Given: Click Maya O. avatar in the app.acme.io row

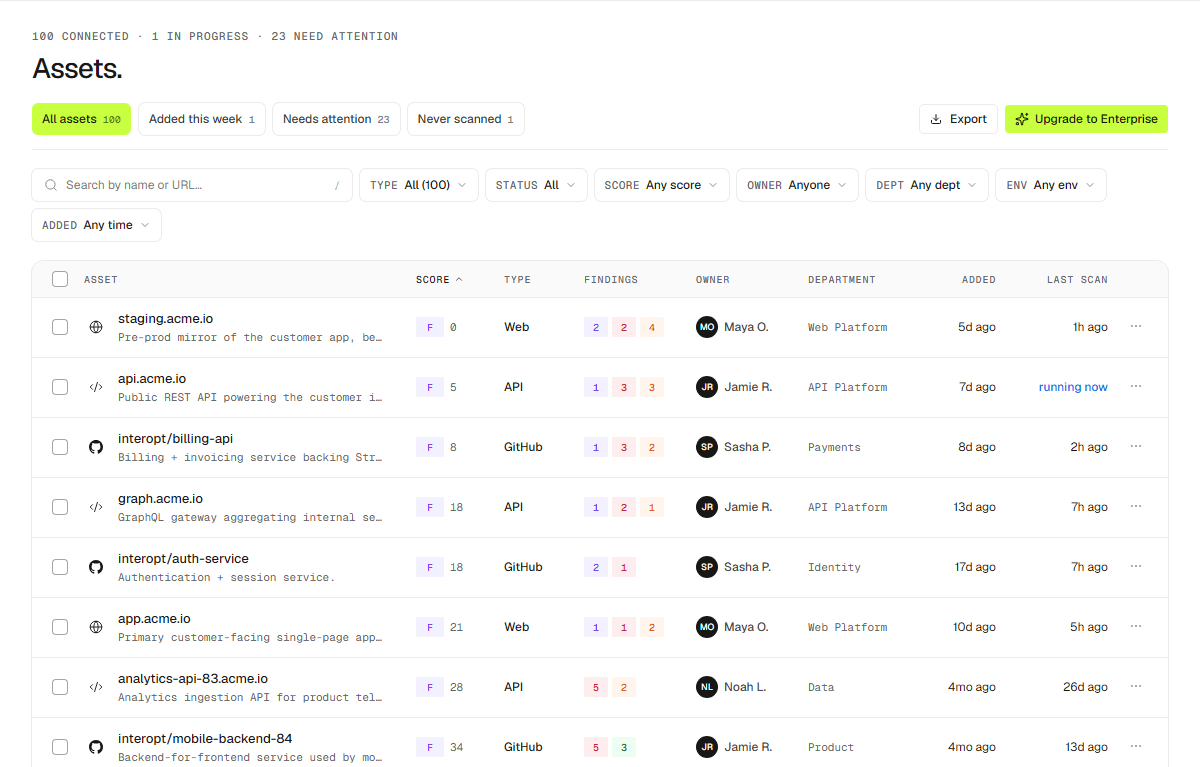Looking at the screenshot, I should [707, 627].
